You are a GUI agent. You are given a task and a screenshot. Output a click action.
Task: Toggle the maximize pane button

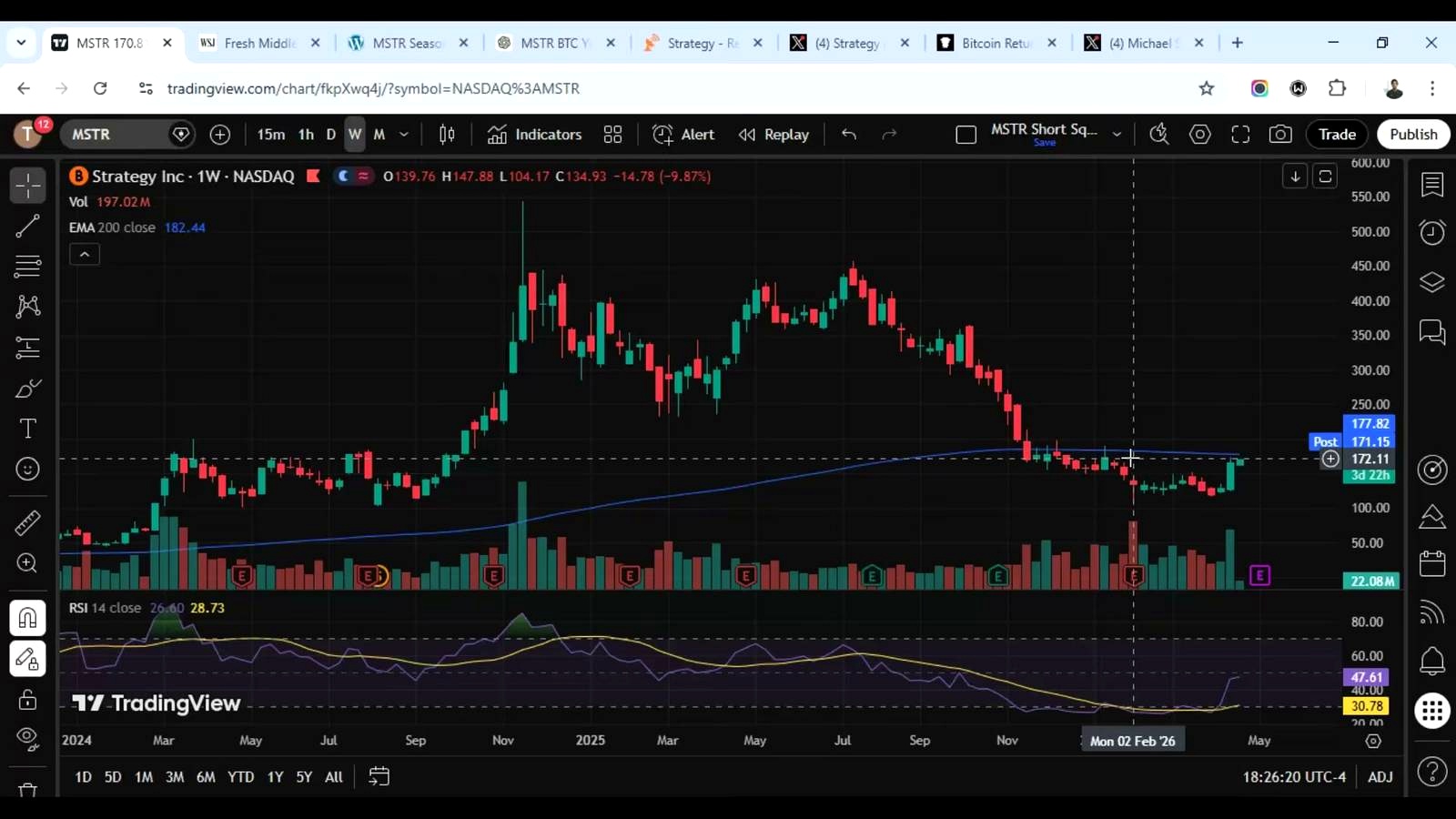click(x=1325, y=177)
